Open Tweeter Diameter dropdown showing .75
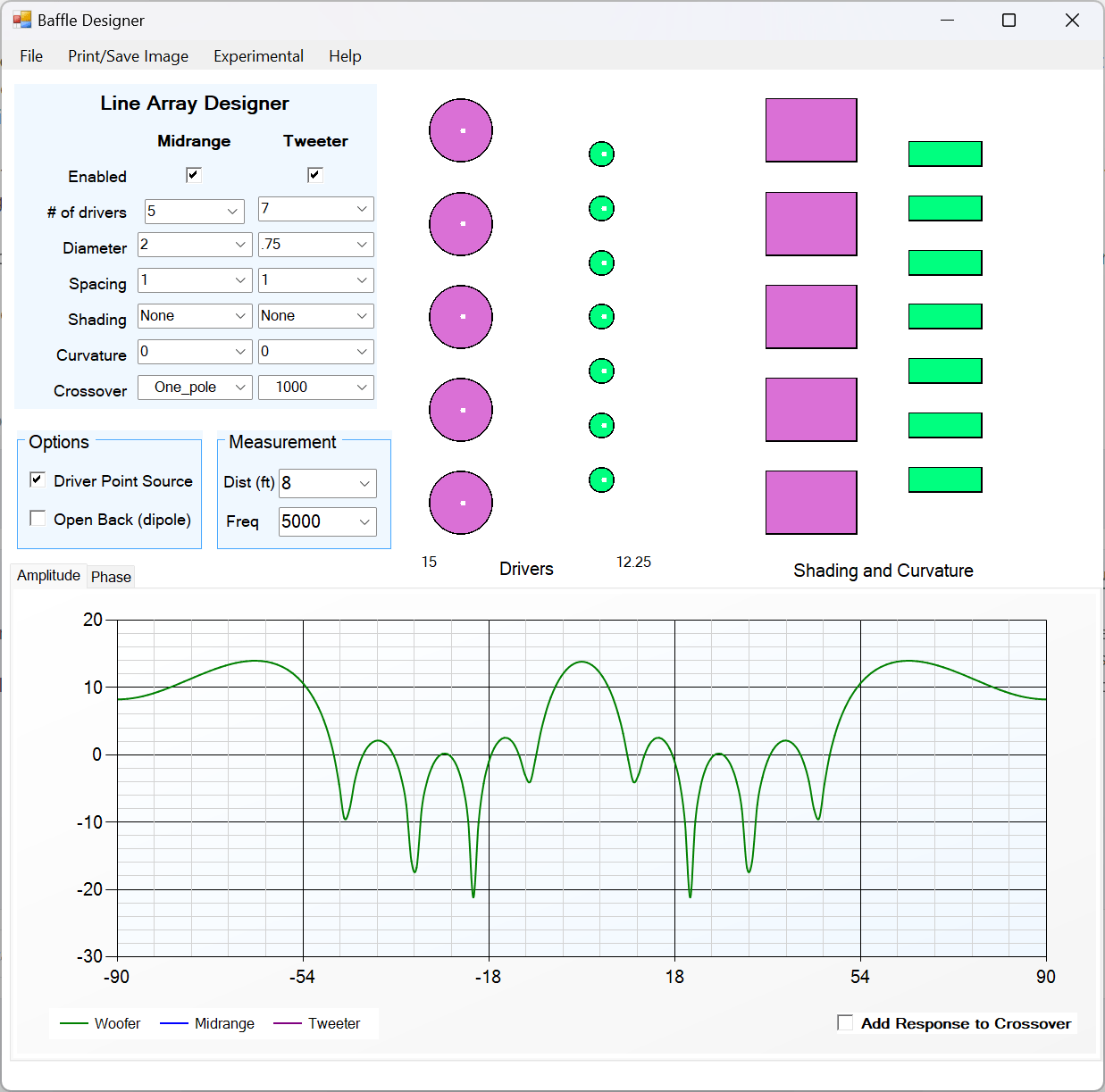Screen dimensions: 1105x1092 click(x=316, y=245)
